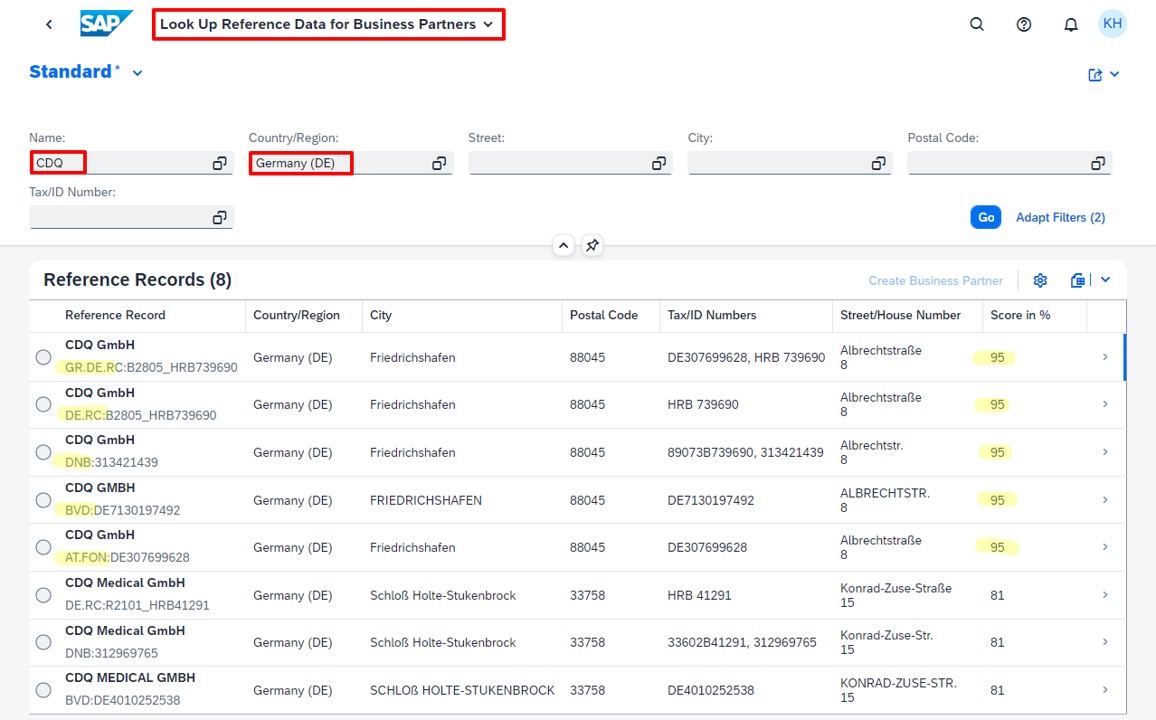Expand the Standard view variant dropdown

coord(137,73)
